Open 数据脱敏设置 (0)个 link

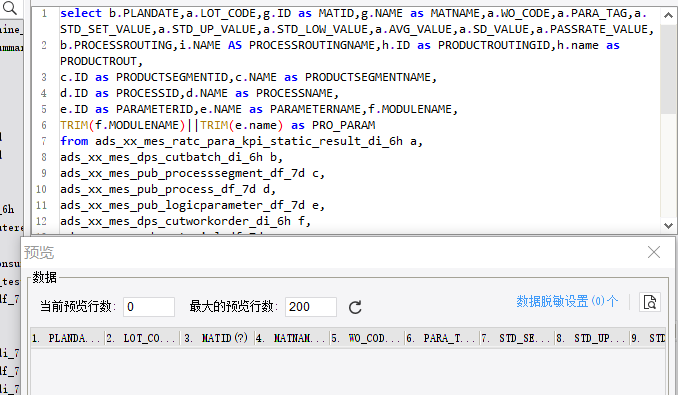point(567,301)
